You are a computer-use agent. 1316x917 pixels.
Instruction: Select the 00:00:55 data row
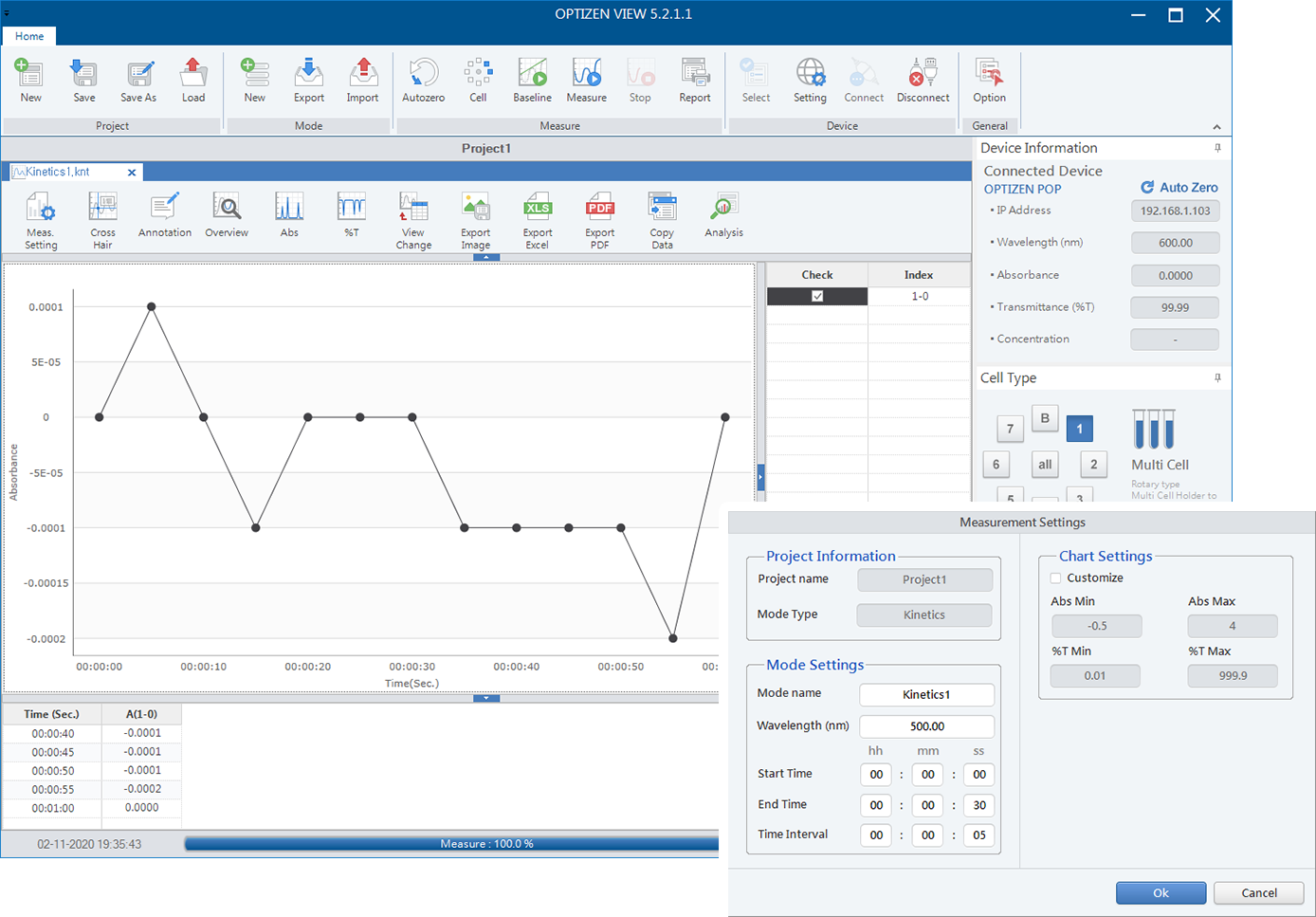click(x=92, y=789)
